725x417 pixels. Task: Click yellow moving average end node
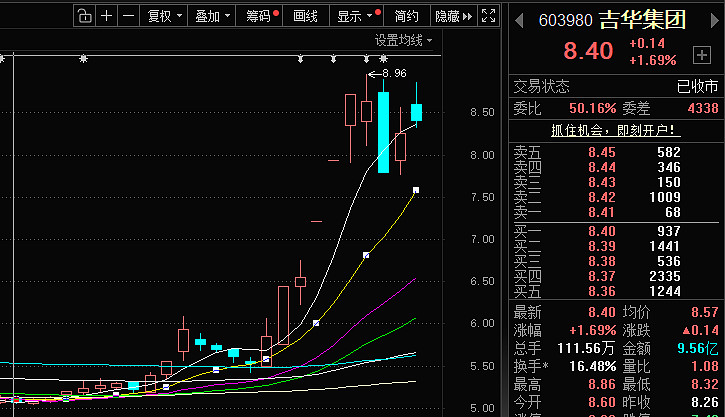click(416, 190)
